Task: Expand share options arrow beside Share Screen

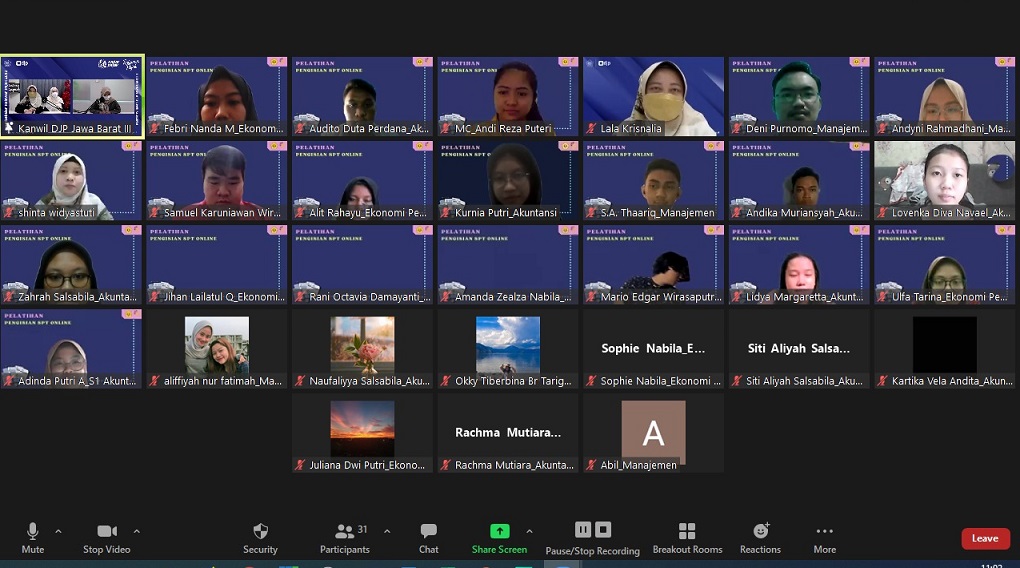Action: coord(529,531)
